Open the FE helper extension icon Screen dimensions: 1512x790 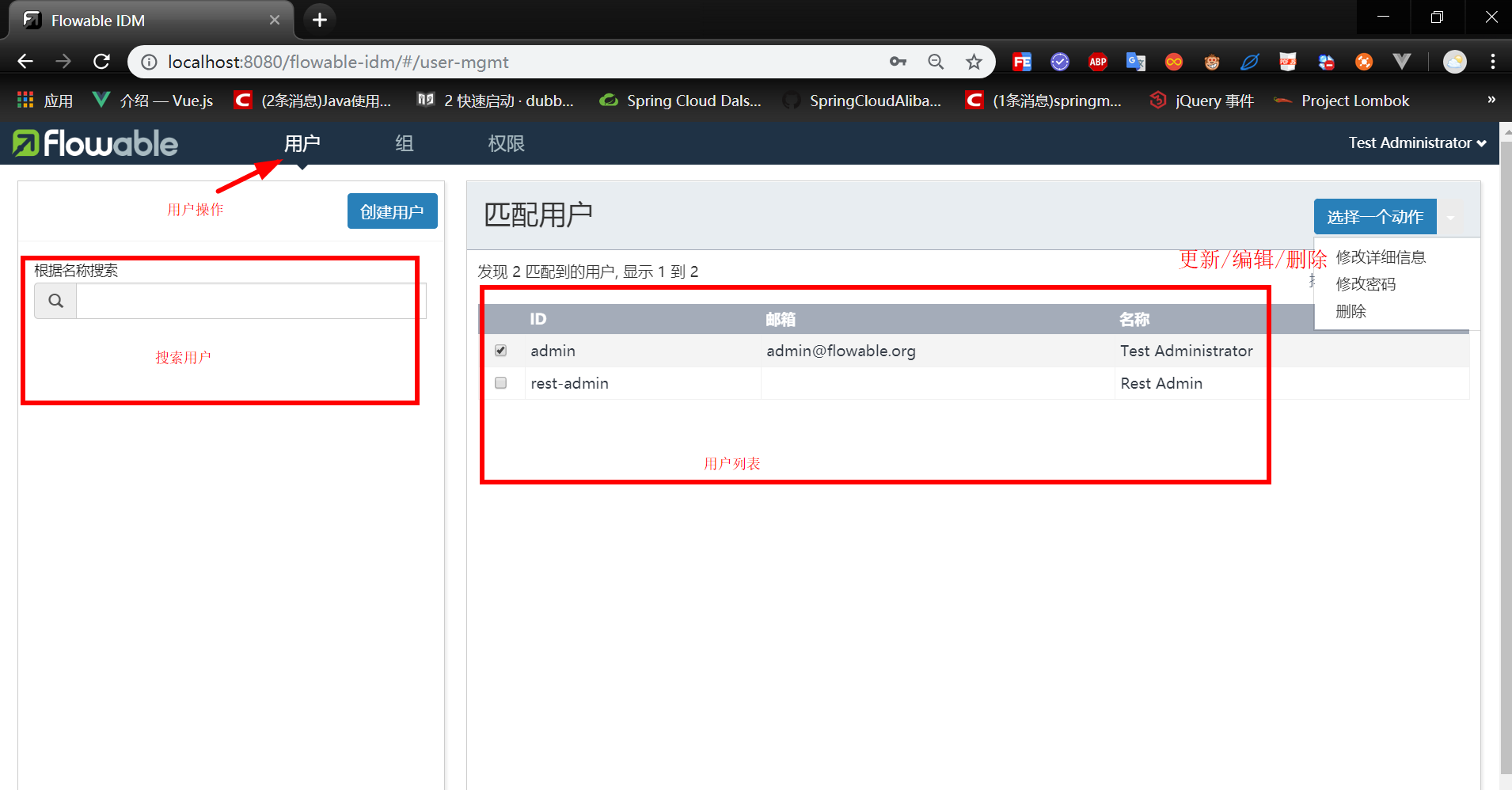coord(1022,62)
